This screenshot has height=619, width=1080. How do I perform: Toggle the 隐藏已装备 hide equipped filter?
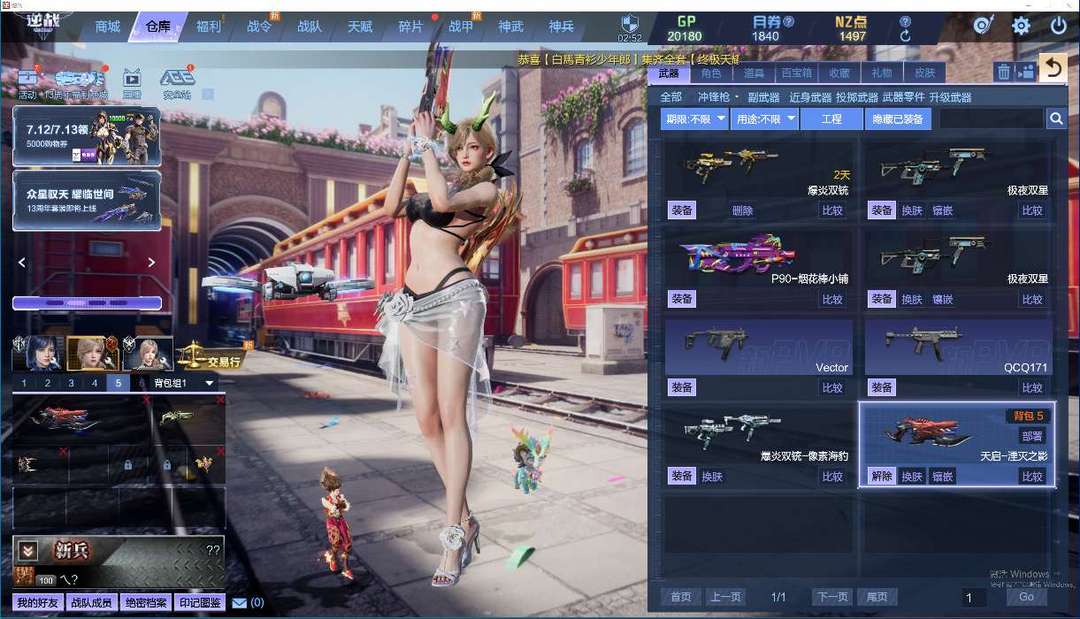[x=897, y=119]
